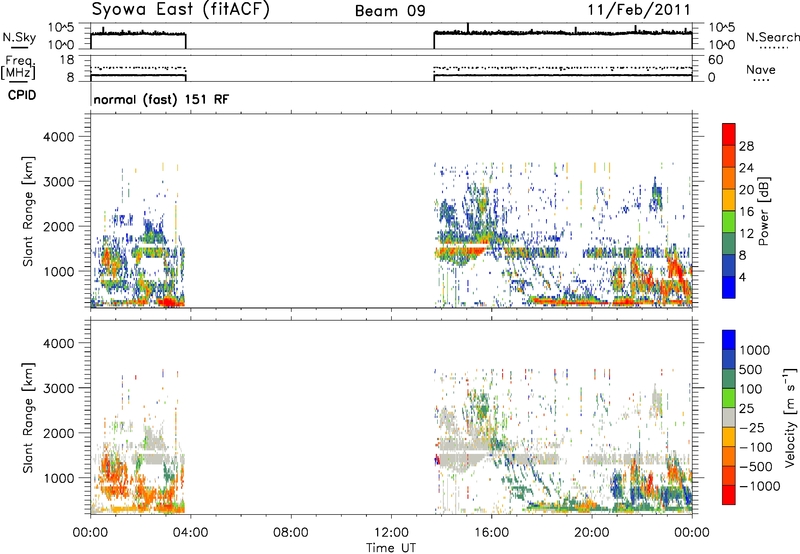Click the "Velocity [m s-1]" colorbar title
The image size is (800, 554).
(x=790, y=417)
